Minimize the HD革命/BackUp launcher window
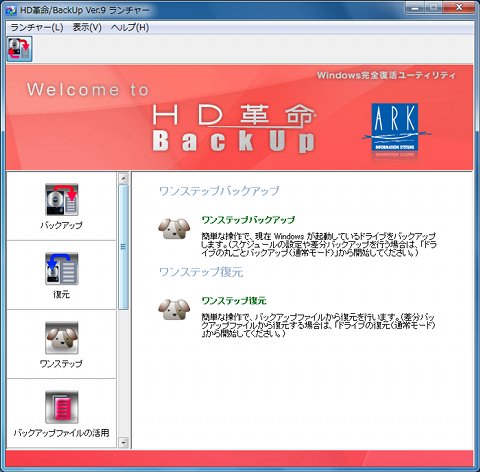This screenshot has width=480, height=472. pyautogui.click(x=416, y=8)
